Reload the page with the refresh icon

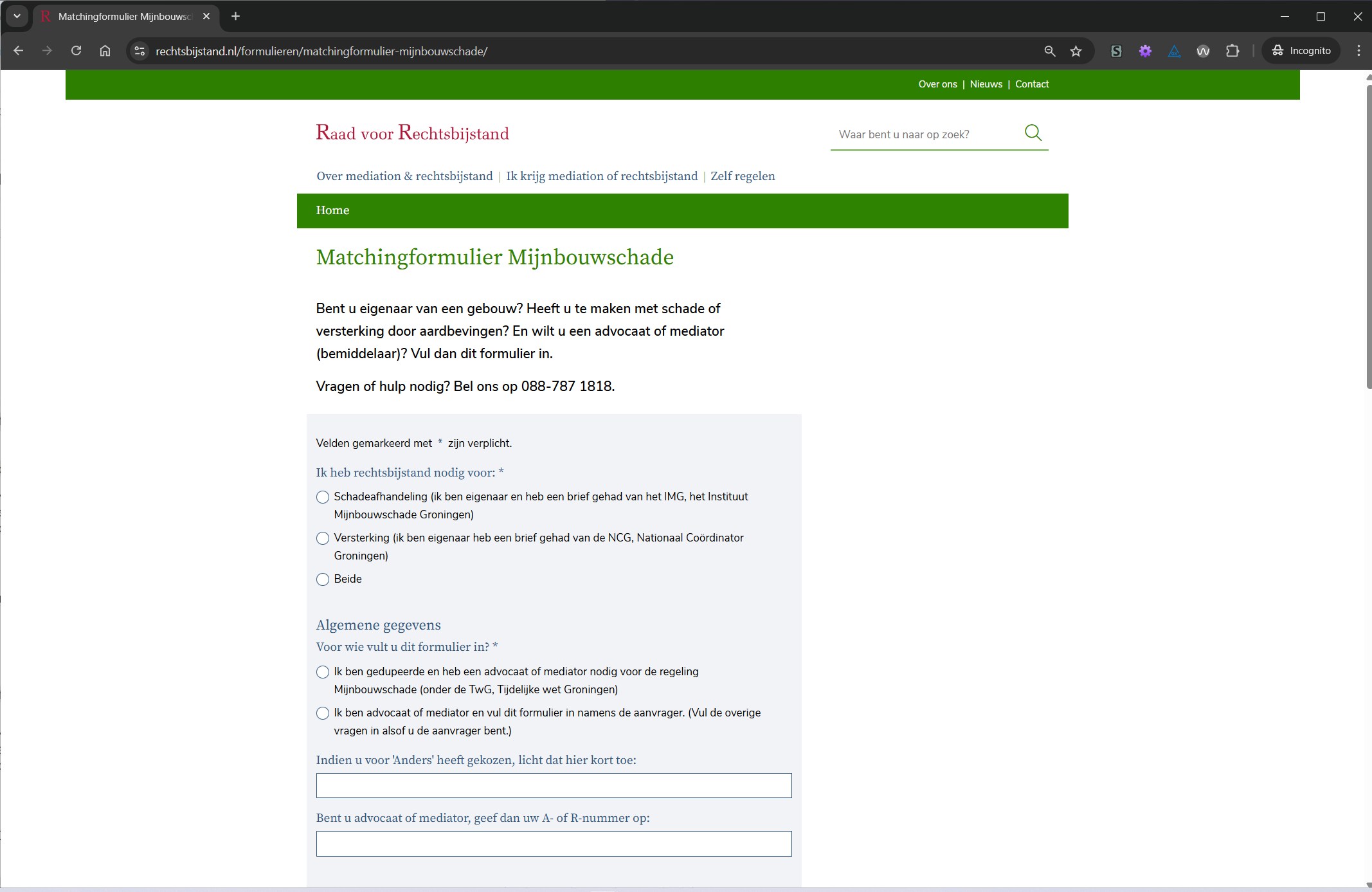point(76,51)
